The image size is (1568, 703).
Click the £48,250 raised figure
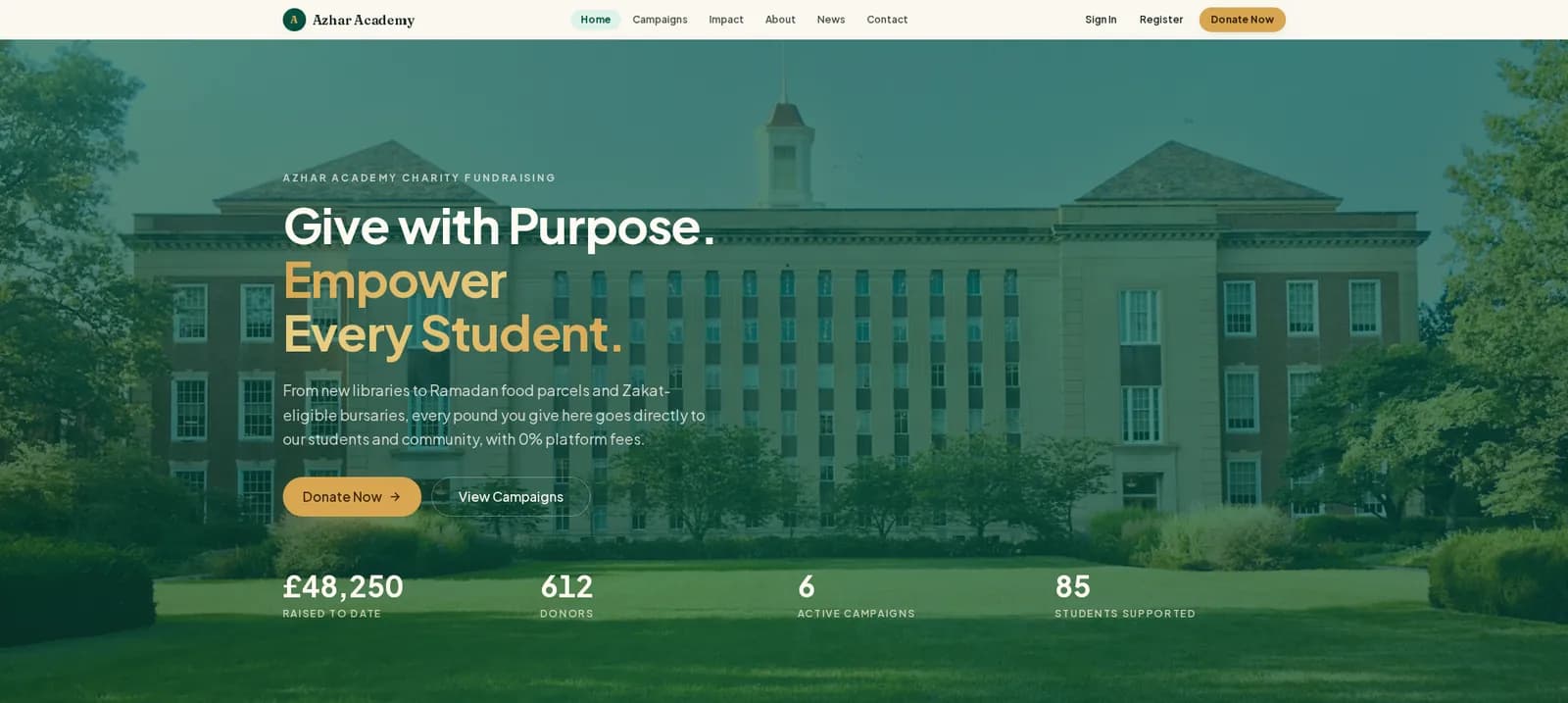[x=343, y=586]
